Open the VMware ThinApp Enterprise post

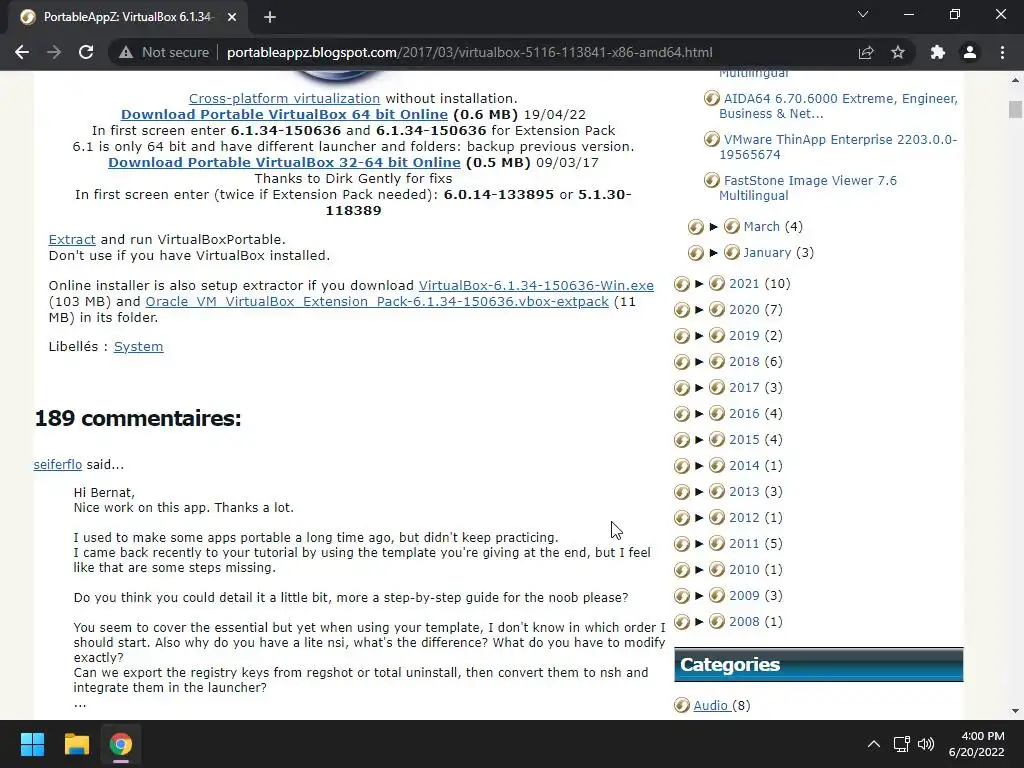click(x=838, y=147)
